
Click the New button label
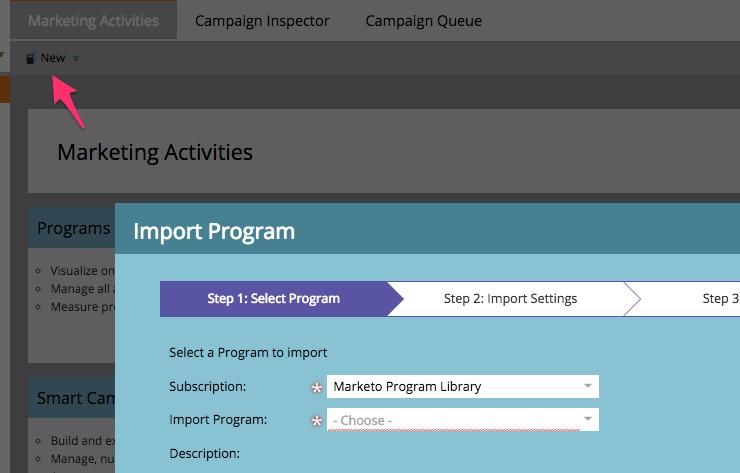(x=53, y=58)
